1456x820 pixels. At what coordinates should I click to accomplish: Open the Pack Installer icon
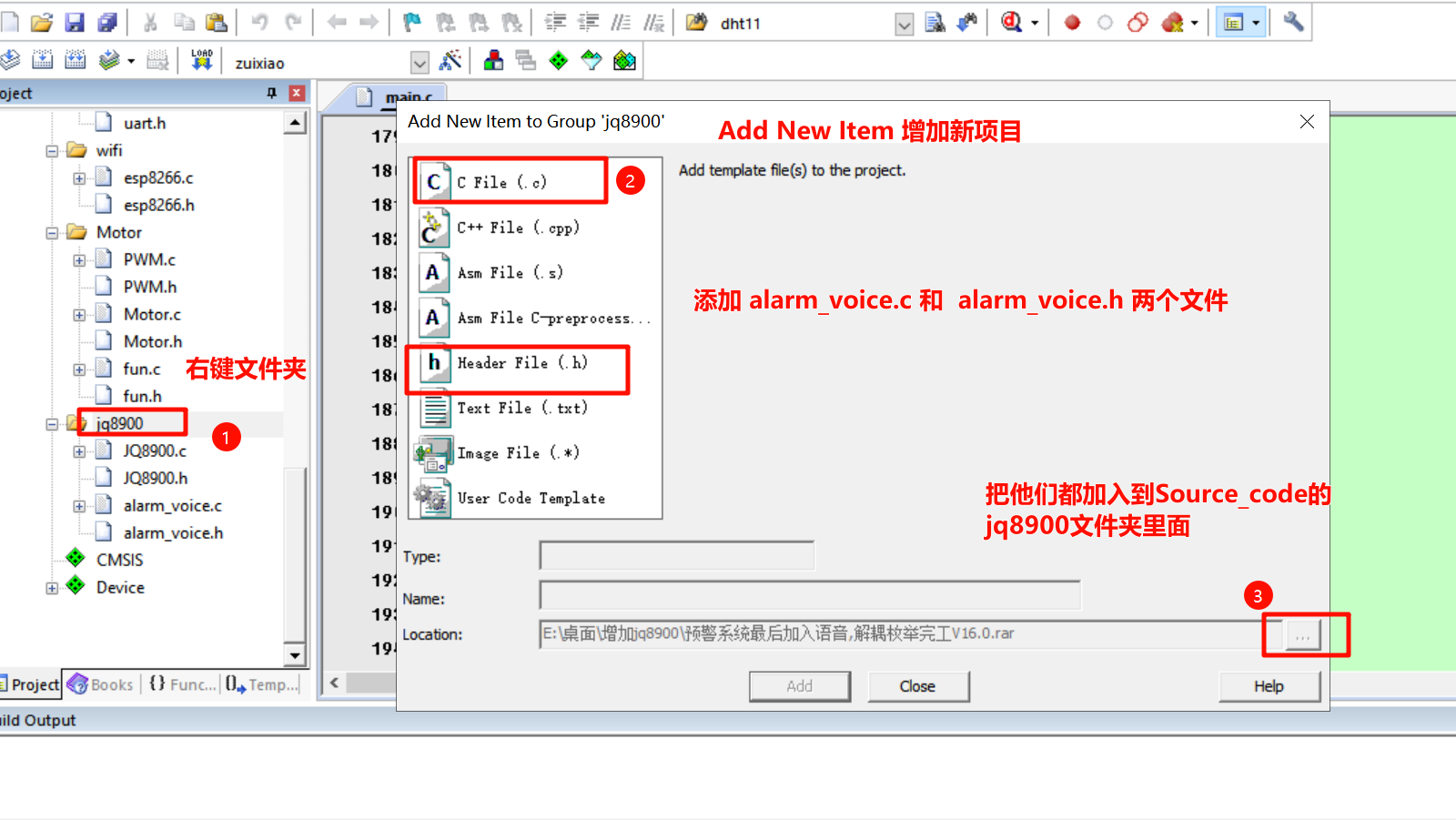[625, 61]
